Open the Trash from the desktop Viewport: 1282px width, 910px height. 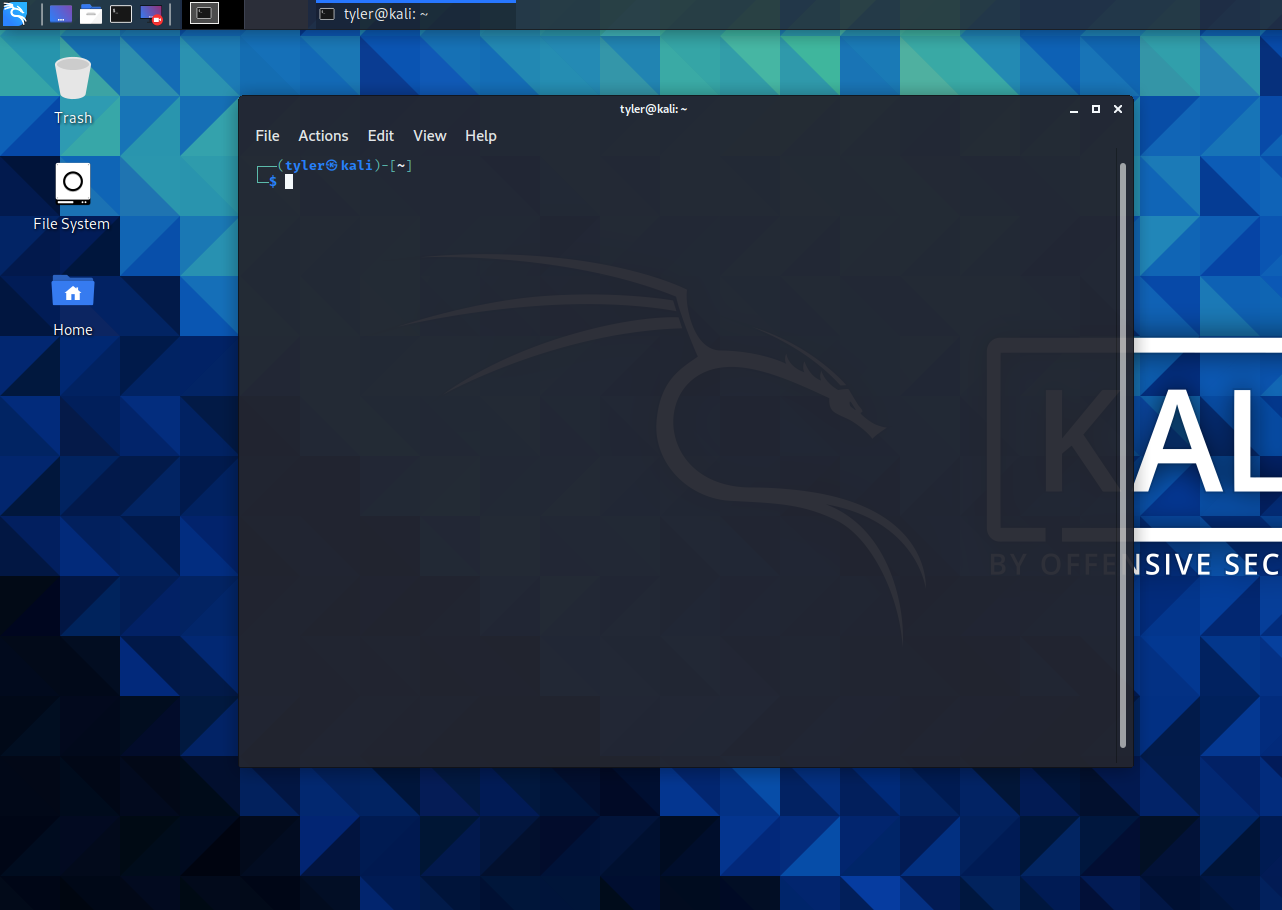(72, 90)
